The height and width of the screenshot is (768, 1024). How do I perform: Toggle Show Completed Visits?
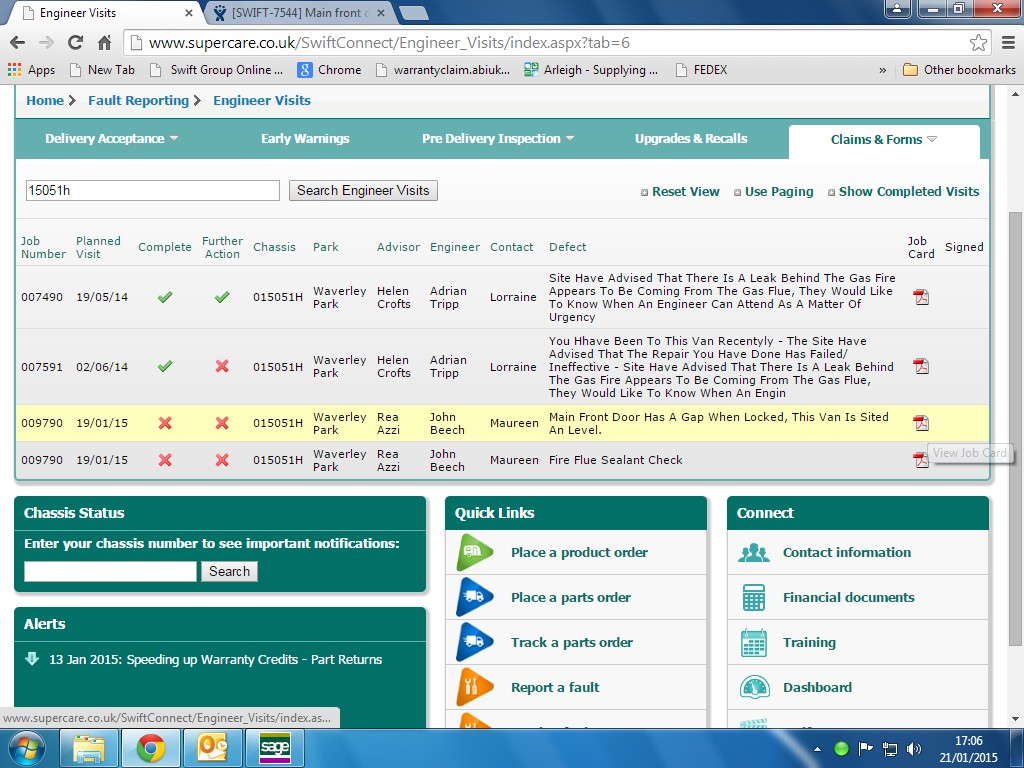pos(903,192)
